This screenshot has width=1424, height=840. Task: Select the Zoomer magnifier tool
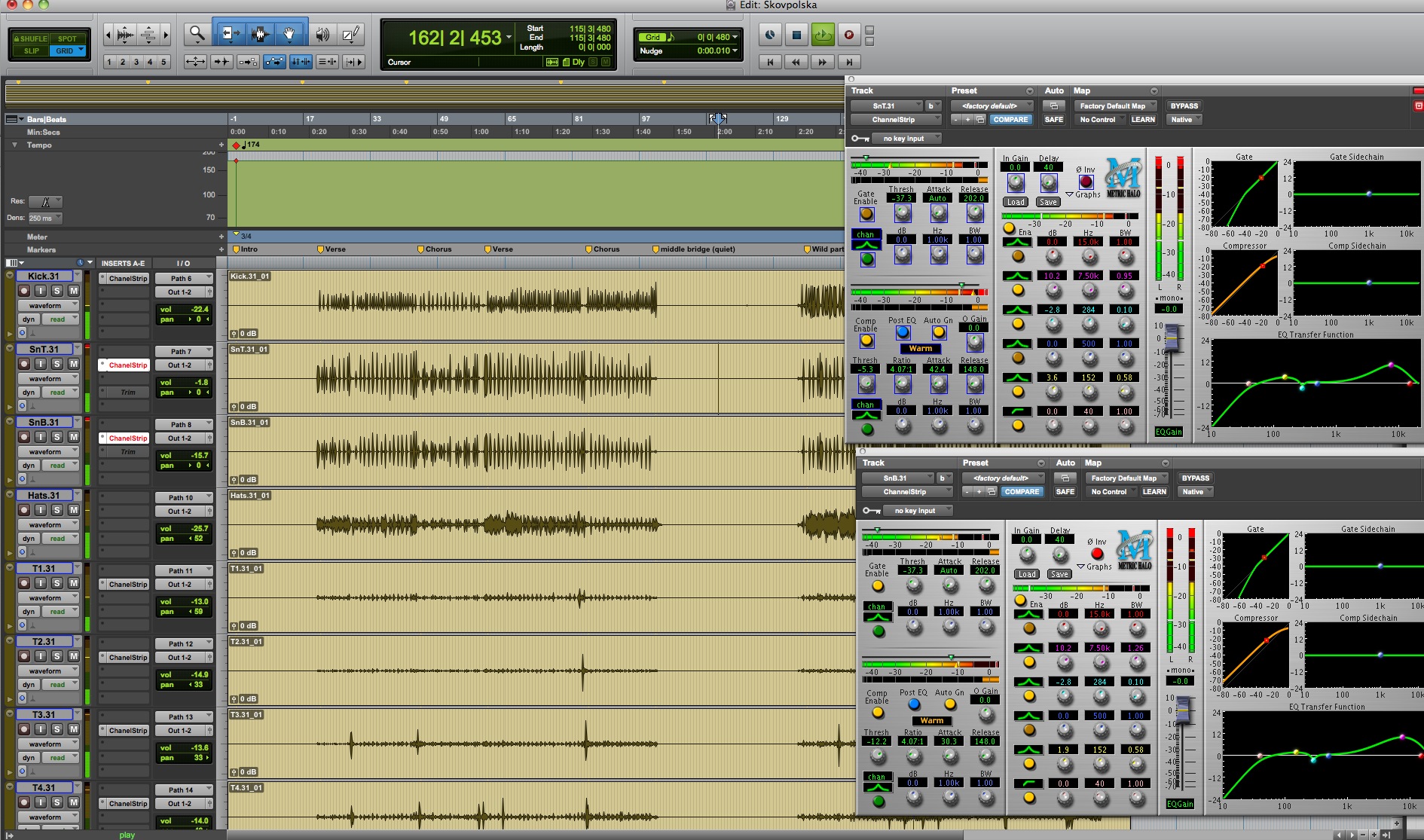[197, 34]
